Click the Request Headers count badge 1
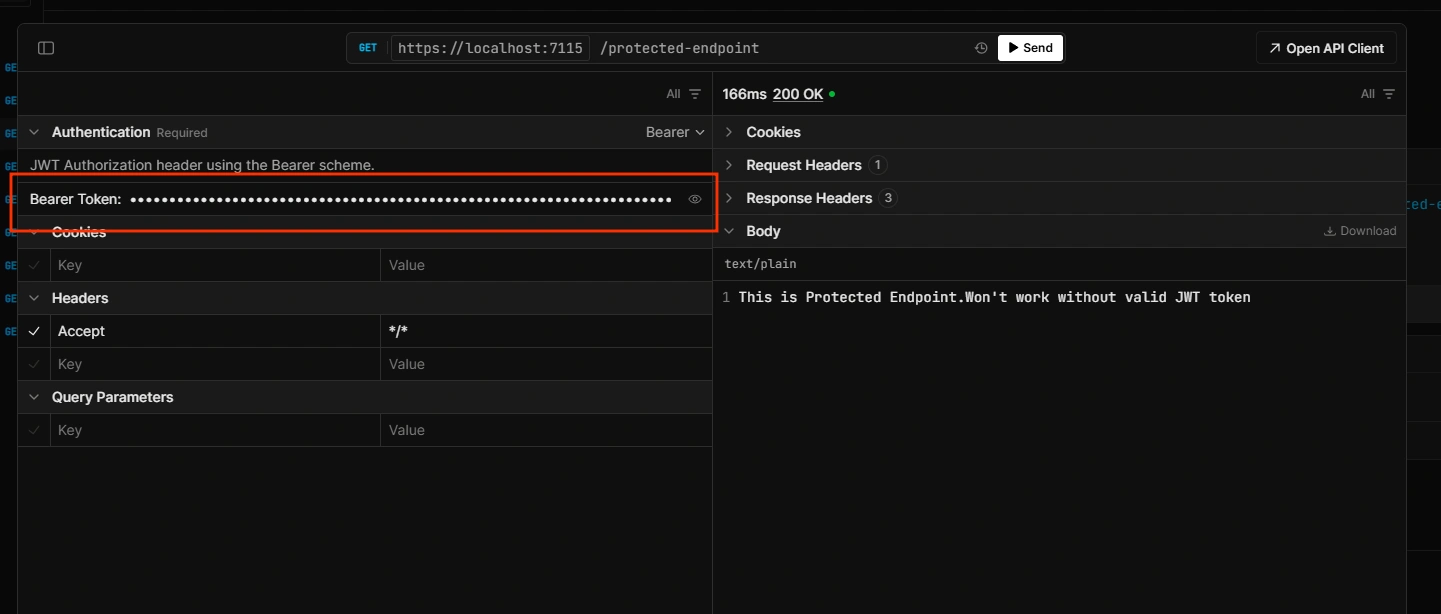1441x614 pixels. click(x=878, y=165)
